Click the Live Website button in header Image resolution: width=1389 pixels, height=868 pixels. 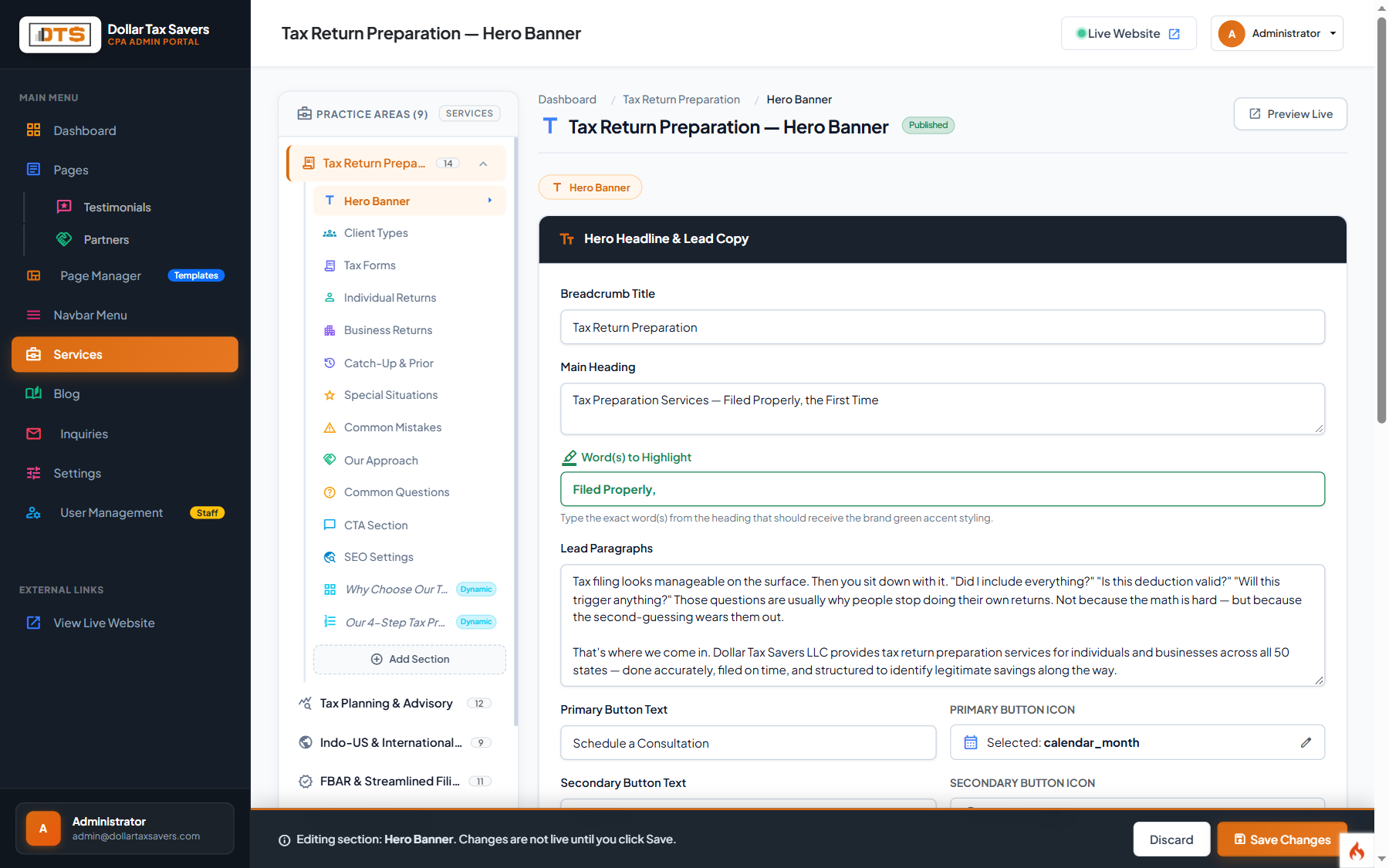[x=1128, y=34]
